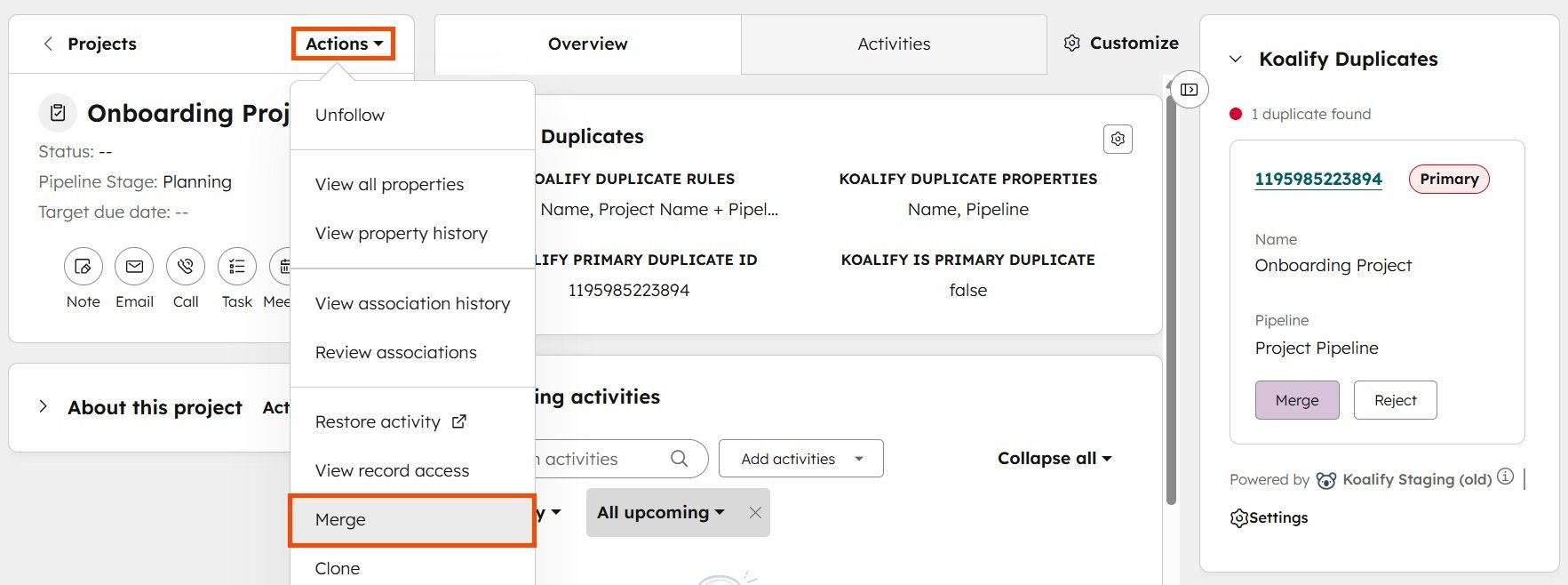Create a Task with list icon
Screen dimensions: 1568x585
237,266
